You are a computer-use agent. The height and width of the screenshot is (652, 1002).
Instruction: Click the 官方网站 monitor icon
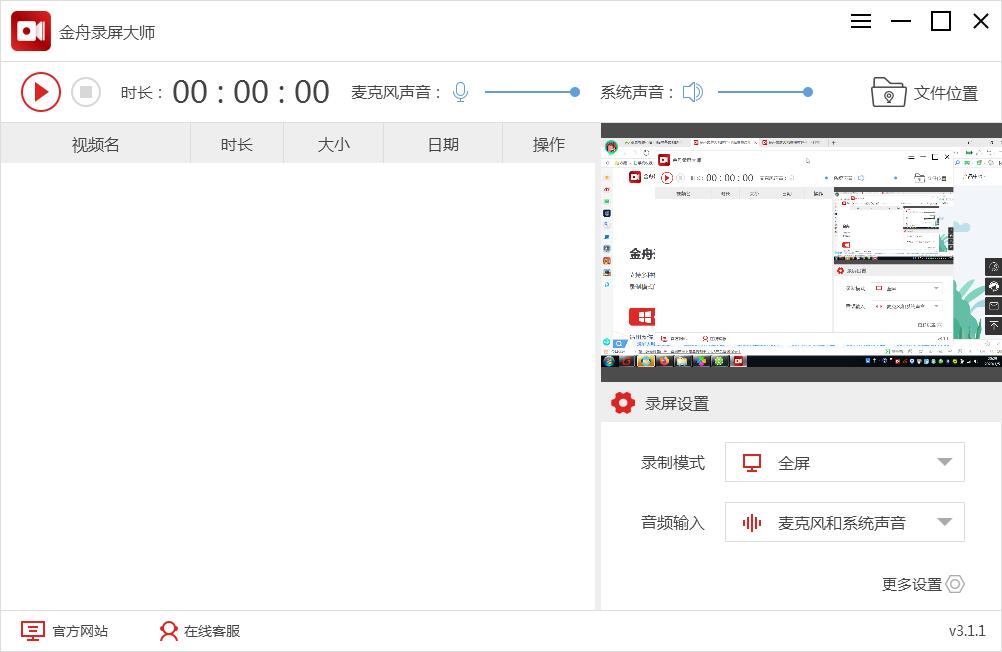(33, 631)
